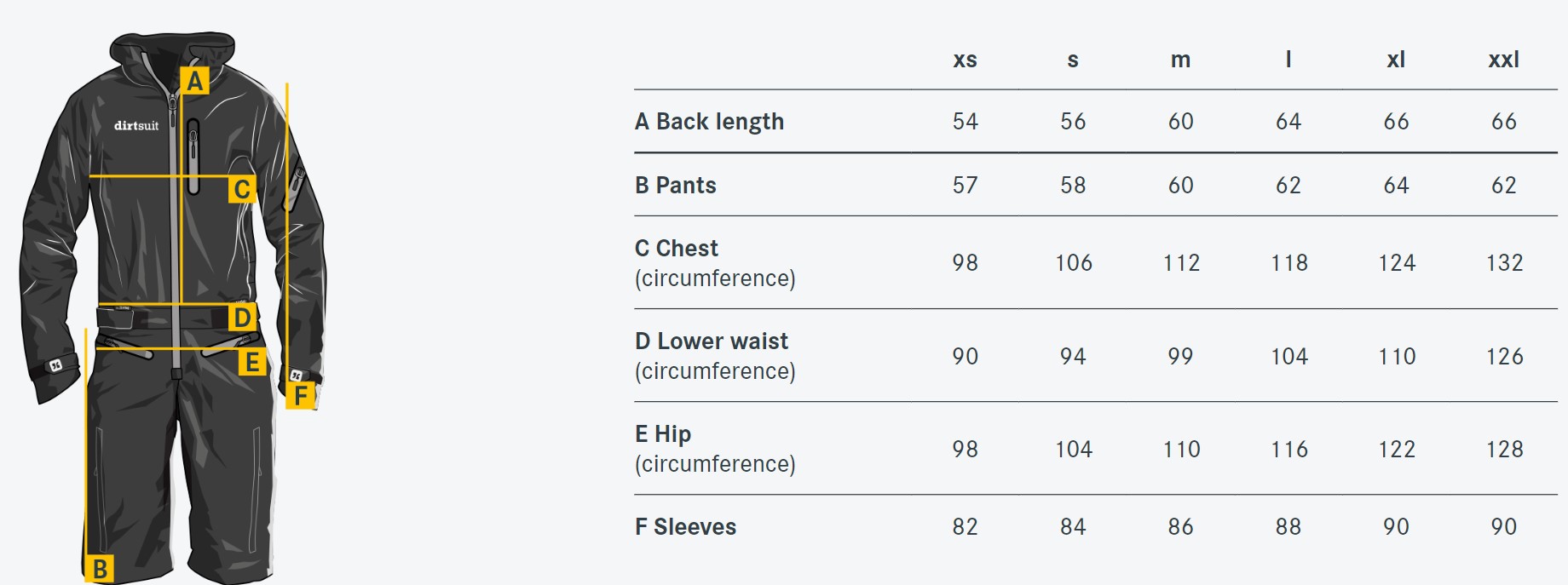Select the yellow D lower waist marker
Viewport: 1568px width, 585px height.
tap(242, 318)
